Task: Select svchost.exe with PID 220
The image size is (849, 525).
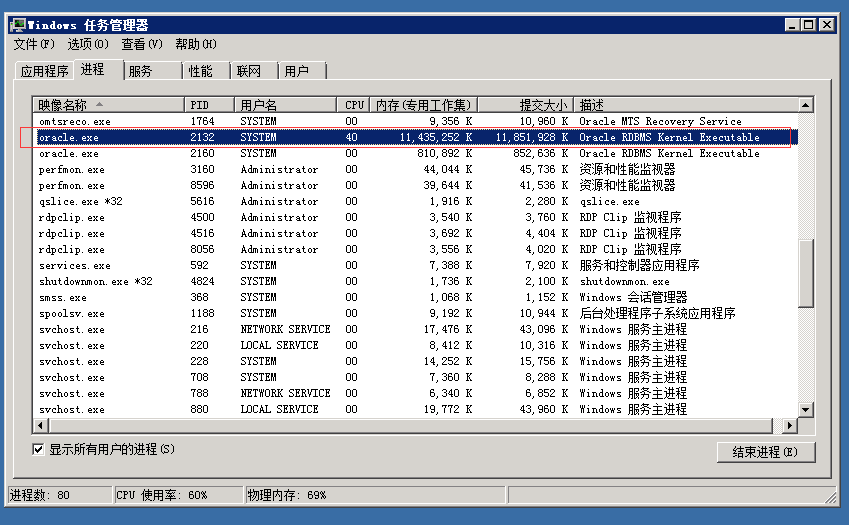Action: point(415,345)
